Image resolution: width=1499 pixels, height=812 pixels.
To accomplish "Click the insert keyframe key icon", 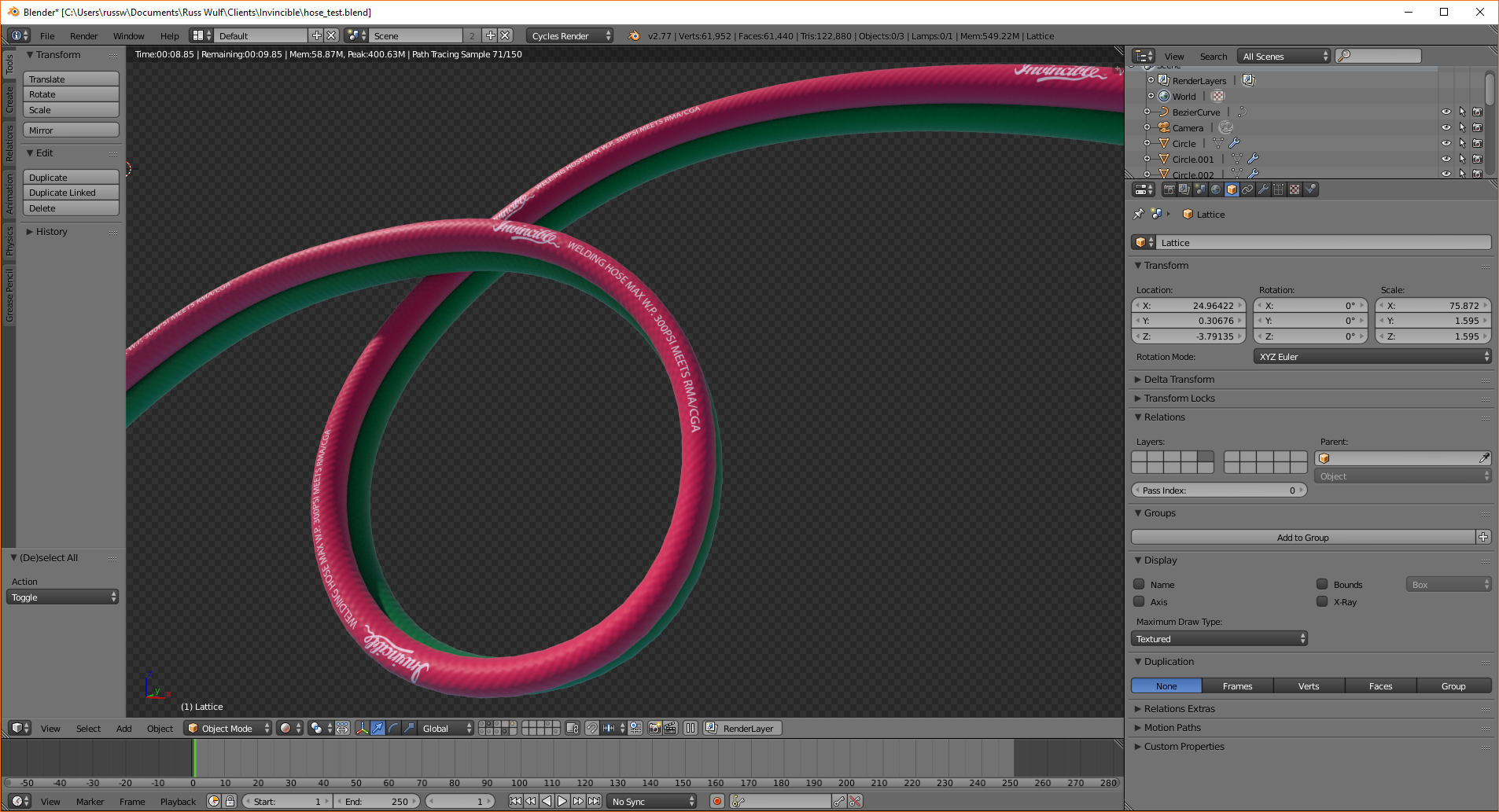I will point(839,802).
